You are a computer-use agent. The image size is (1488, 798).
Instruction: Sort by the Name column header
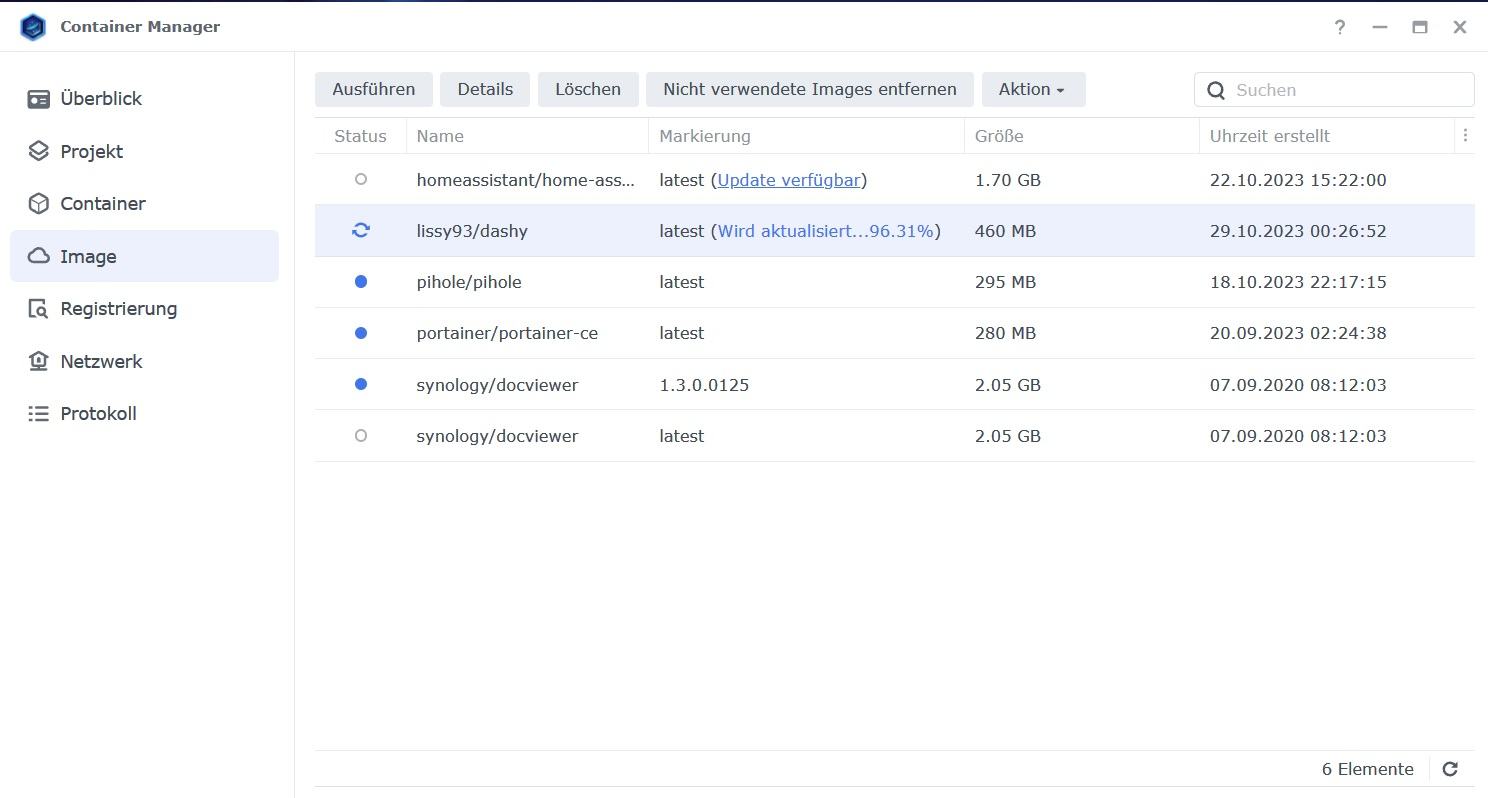pos(440,136)
